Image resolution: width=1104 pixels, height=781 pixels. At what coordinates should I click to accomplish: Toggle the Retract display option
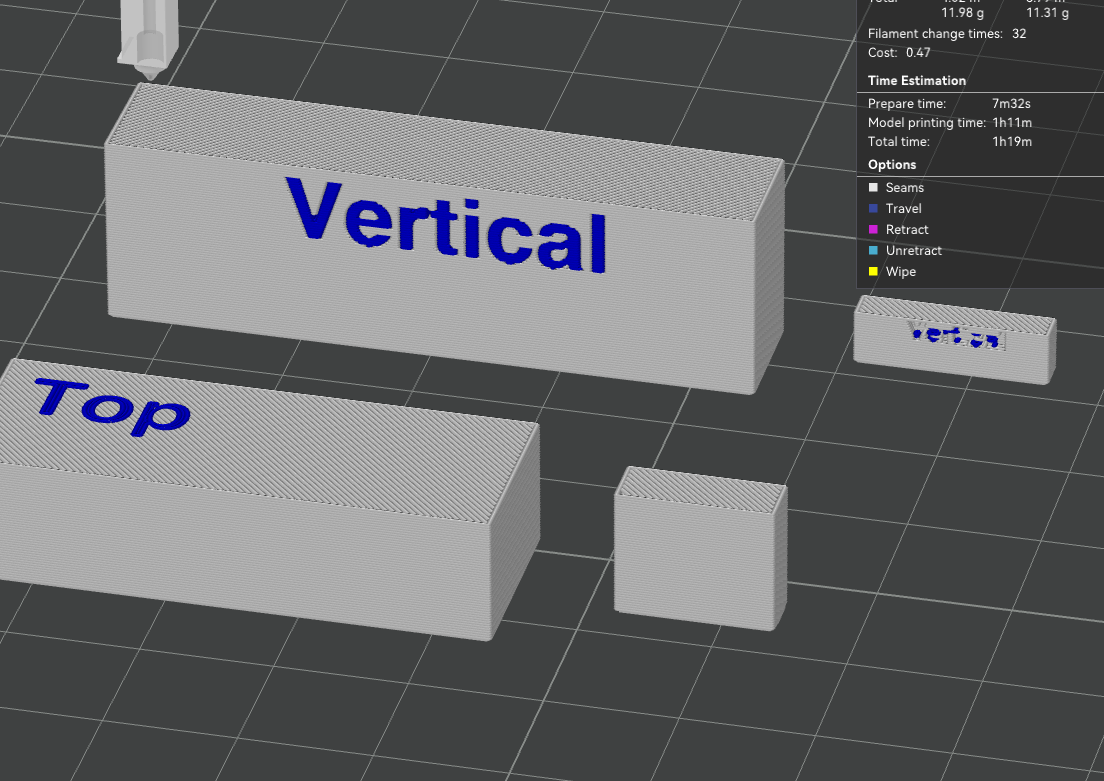(898, 230)
